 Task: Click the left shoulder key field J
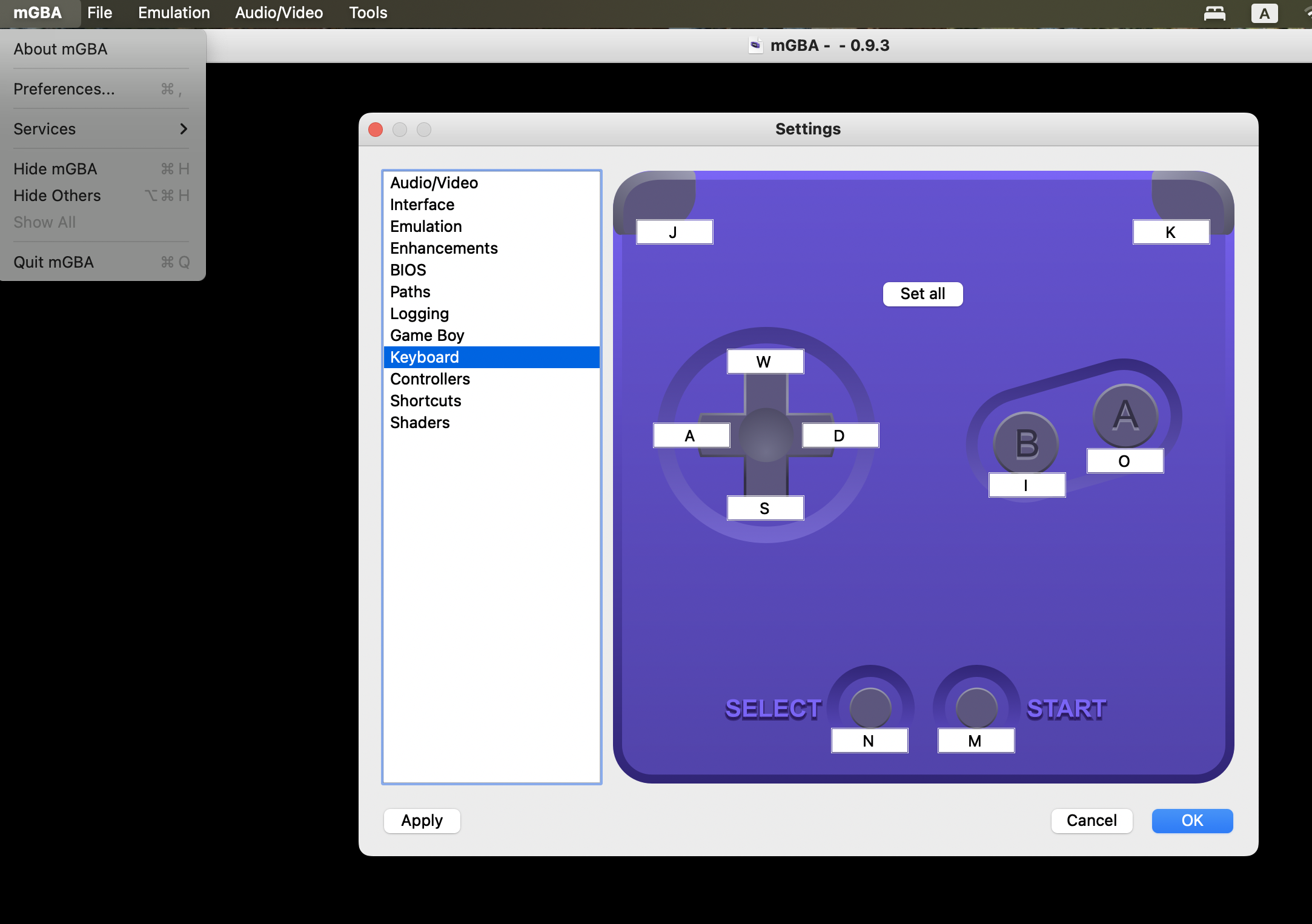(x=674, y=233)
